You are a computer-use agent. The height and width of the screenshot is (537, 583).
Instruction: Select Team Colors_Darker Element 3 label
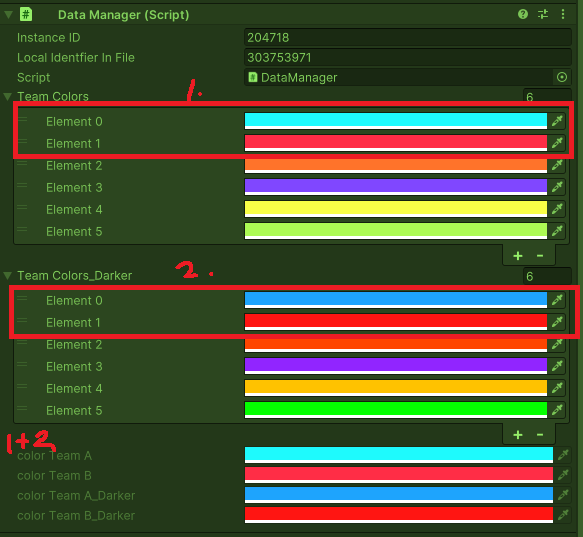tap(74, 366)
